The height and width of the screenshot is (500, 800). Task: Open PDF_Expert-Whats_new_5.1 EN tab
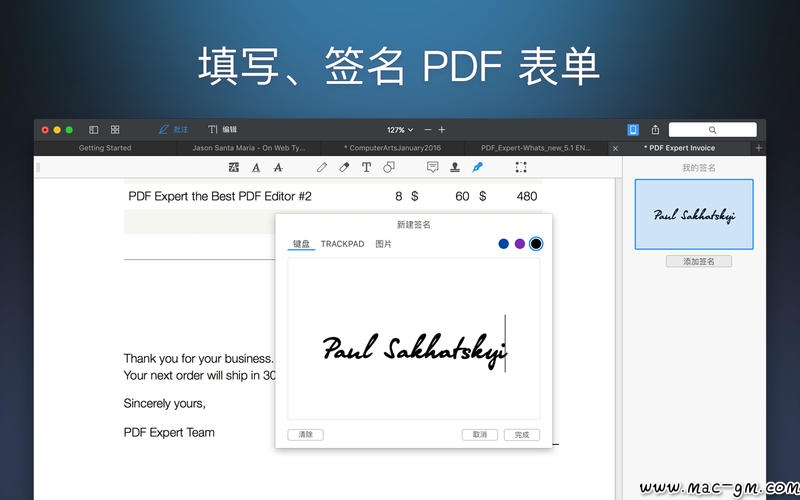(536, 148)
